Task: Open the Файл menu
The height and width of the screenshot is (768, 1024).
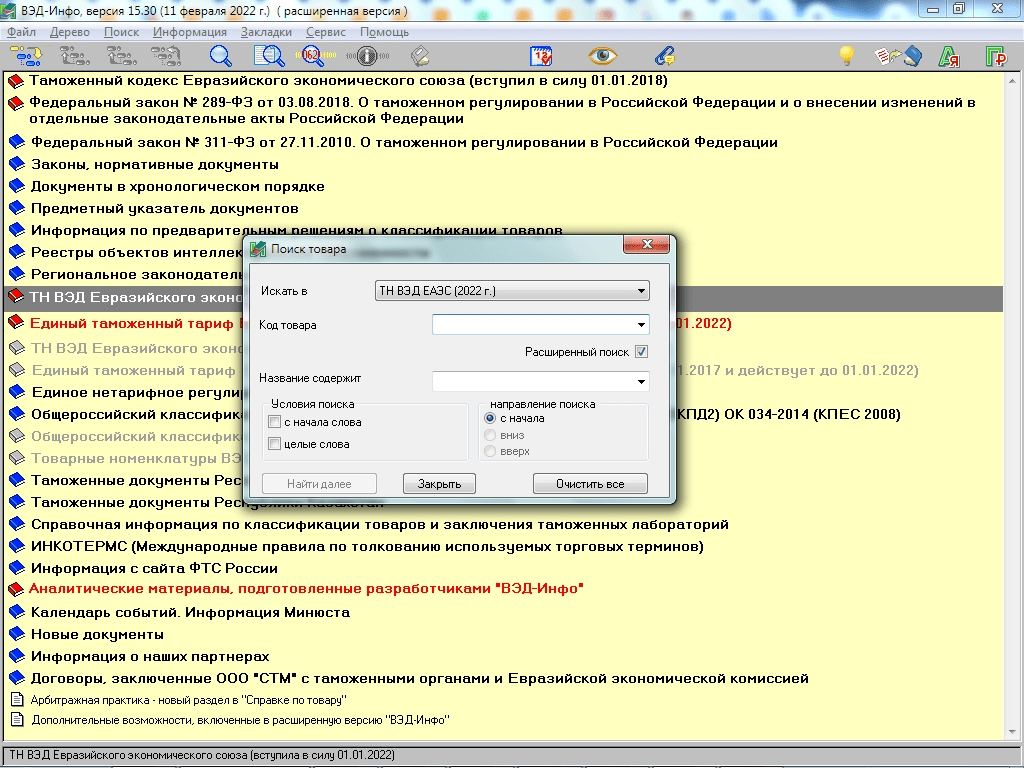Action: click(22, 32)
